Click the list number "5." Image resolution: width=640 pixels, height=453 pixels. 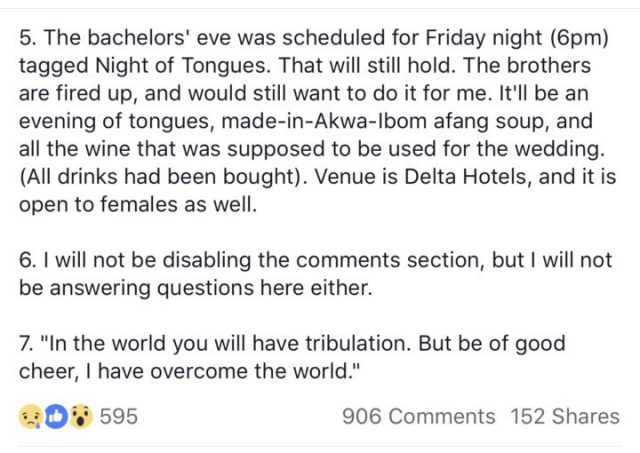pos(28,38)
